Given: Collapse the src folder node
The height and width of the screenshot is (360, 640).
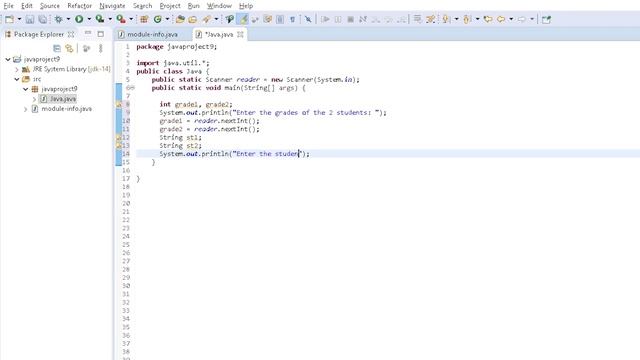Looking at the screenshot, I should point(17,79).
